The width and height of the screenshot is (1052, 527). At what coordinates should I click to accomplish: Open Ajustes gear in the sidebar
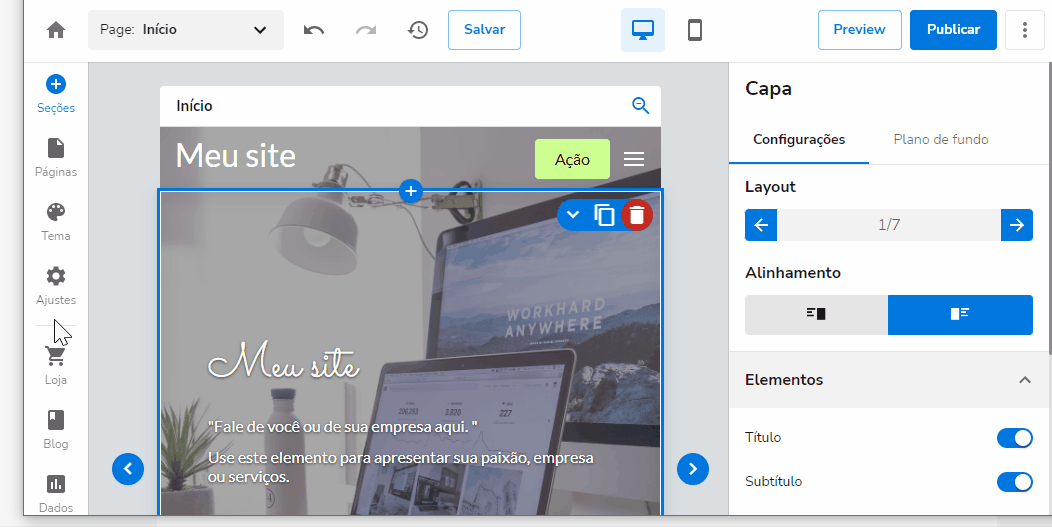pos(56,285)
